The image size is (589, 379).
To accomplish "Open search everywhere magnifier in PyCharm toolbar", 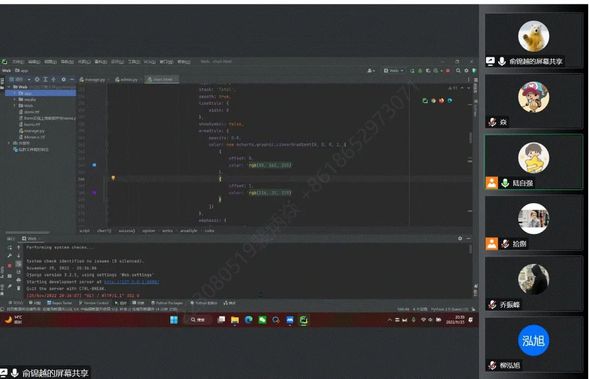I will [458, 70].
